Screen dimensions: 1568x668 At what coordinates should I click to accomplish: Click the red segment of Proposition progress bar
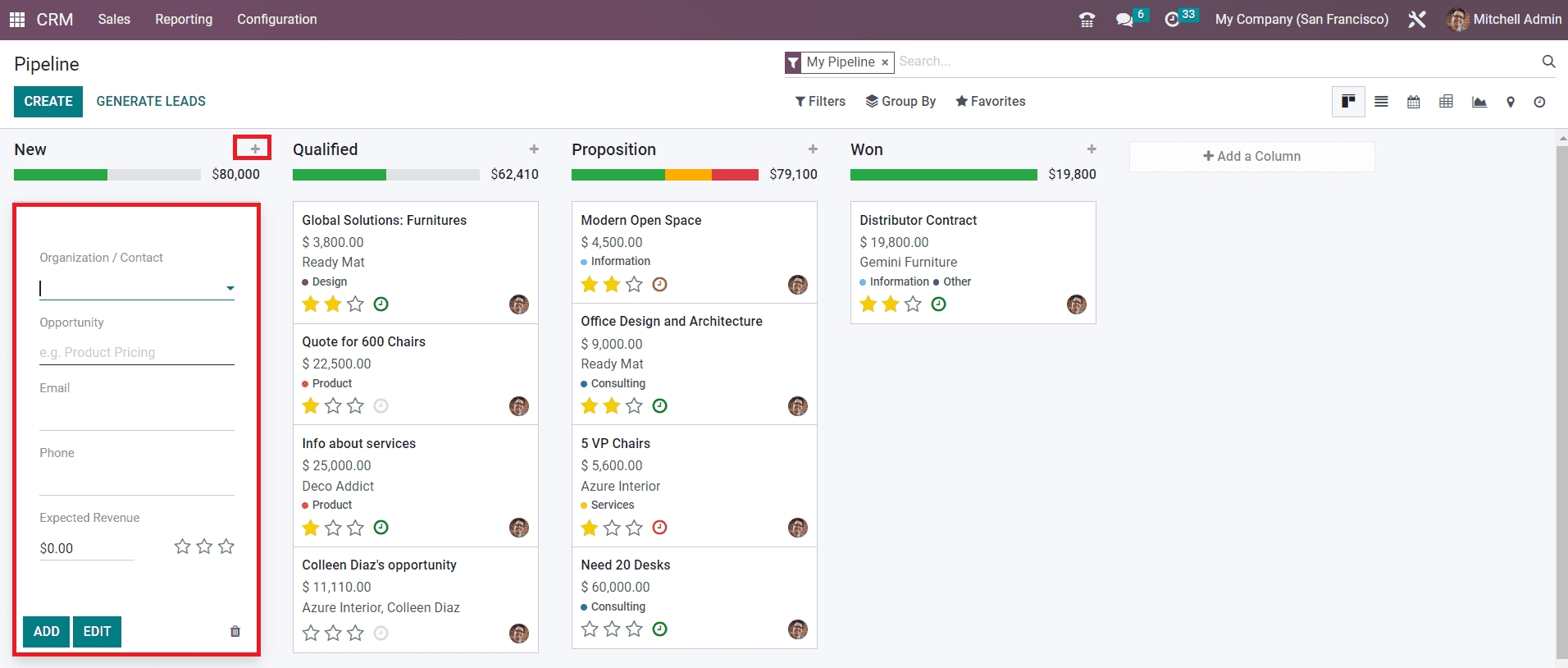735,174
